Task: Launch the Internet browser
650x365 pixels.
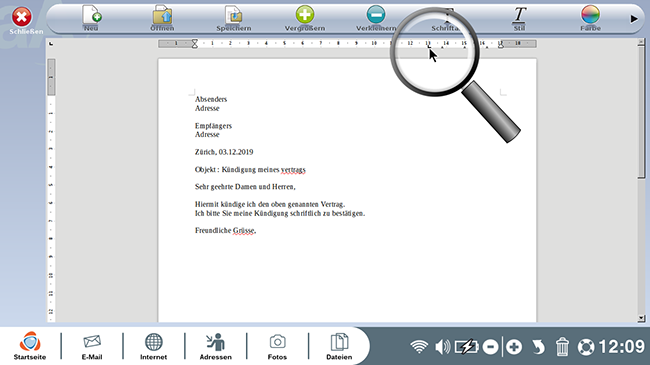Action: click(x=153, y=347)
